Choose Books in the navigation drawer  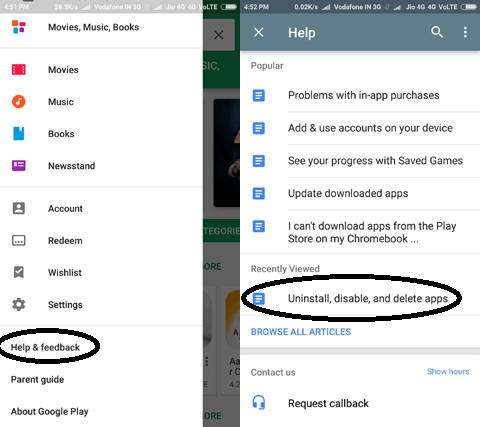click(101, 134)
